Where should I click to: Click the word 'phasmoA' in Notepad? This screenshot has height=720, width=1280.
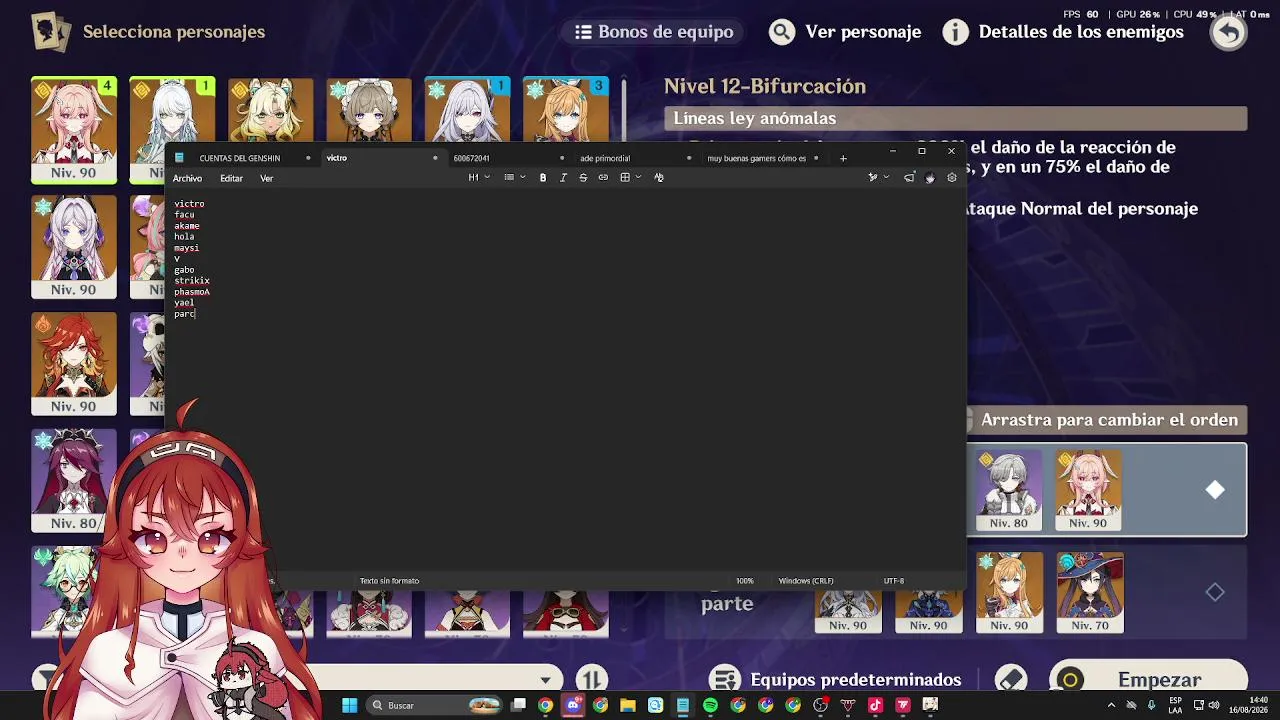click(192, 292)
